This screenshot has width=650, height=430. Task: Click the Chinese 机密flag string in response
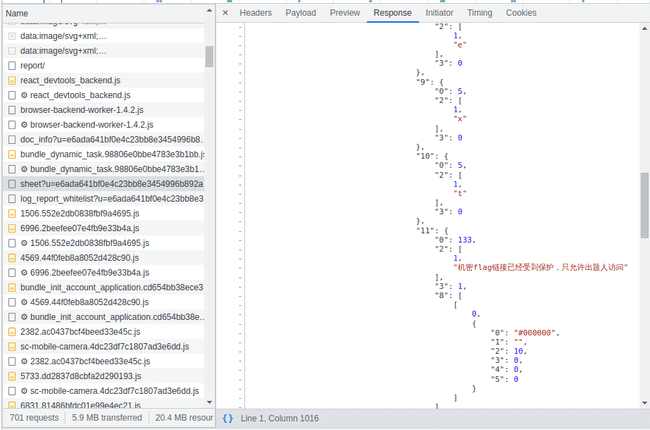click(541, 267)
